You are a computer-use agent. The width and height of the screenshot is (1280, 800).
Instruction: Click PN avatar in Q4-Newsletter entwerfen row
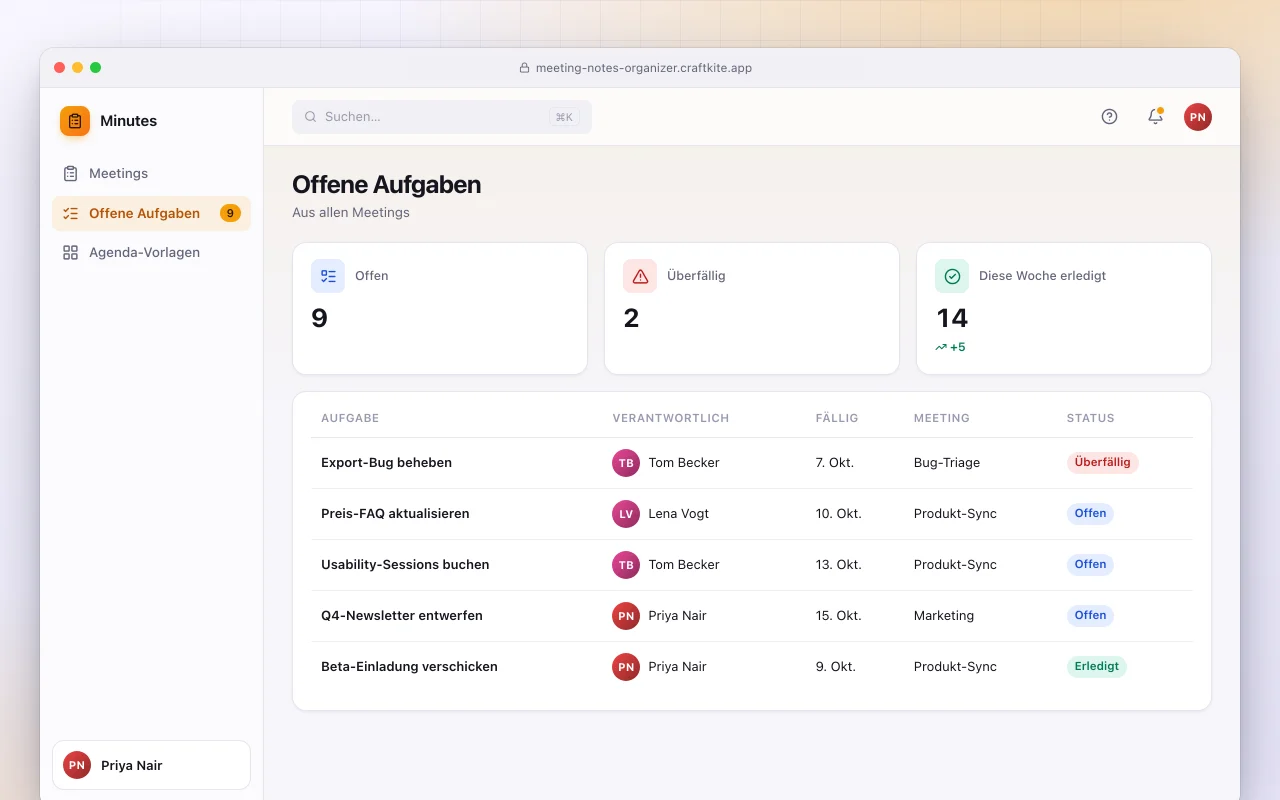click(626, 616)
